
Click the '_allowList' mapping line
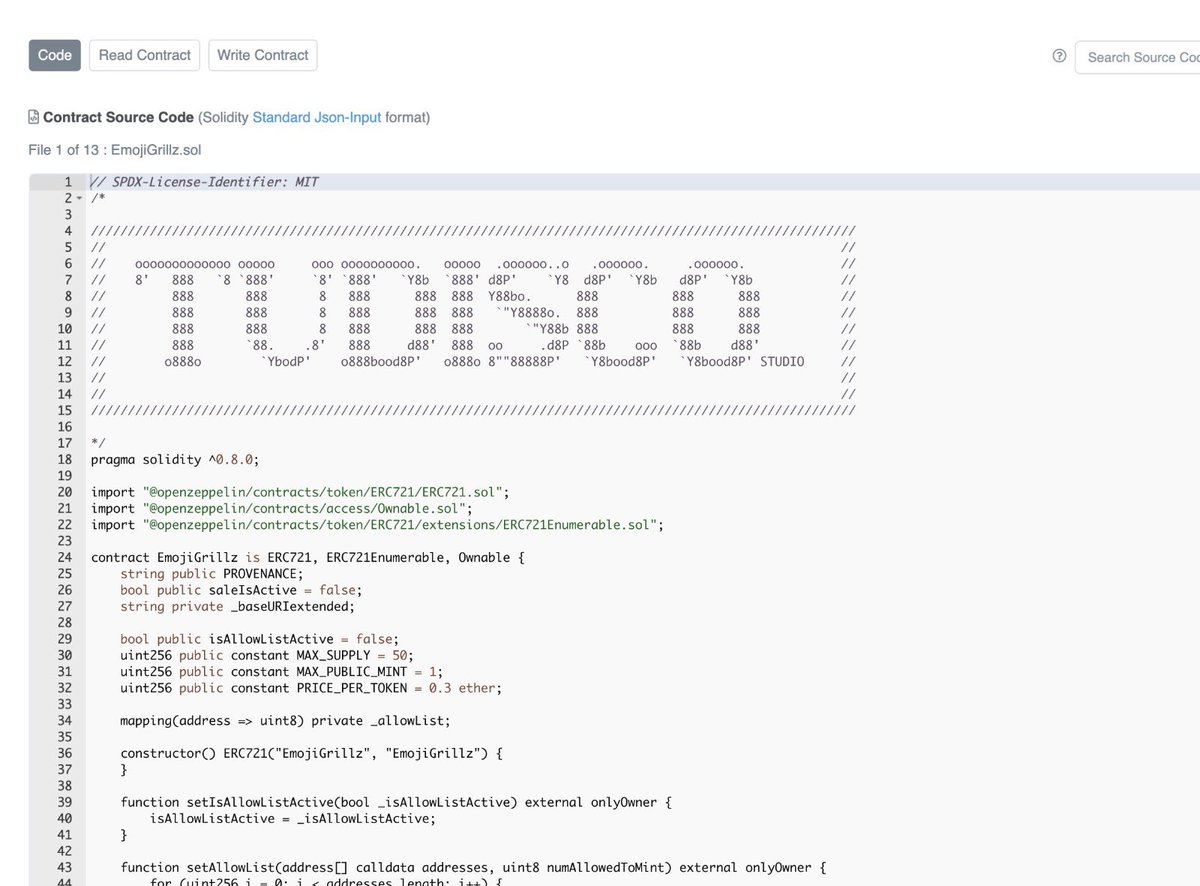point(285,720)
